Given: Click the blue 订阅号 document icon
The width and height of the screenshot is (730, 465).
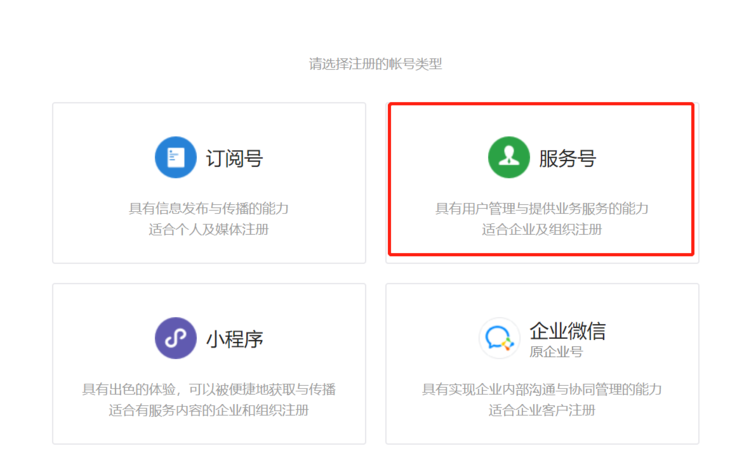Looking at the screenshot, I should click(176, 157).
